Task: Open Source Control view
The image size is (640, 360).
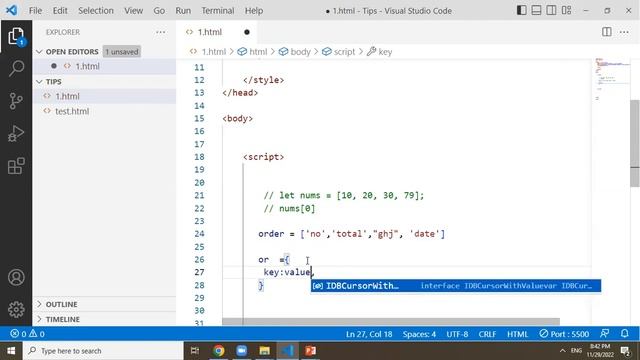Action: 16,101
